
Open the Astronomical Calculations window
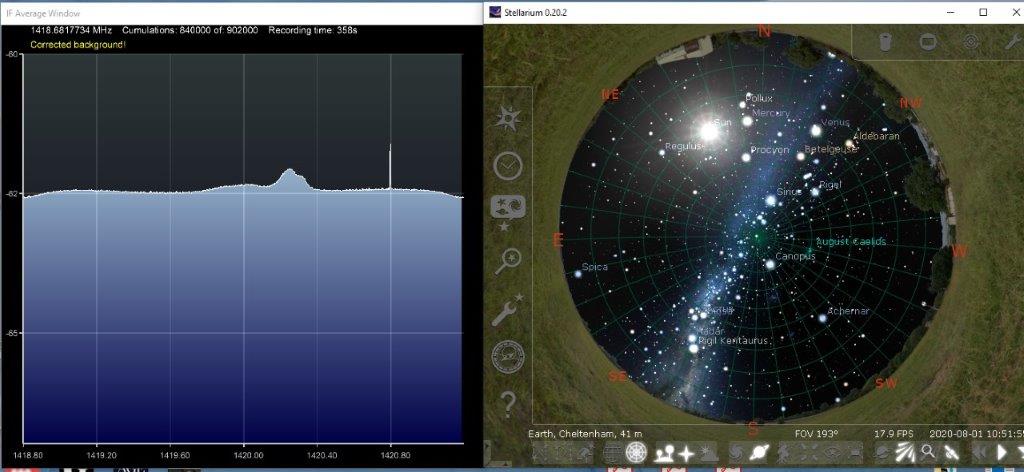tap(508, 357)
